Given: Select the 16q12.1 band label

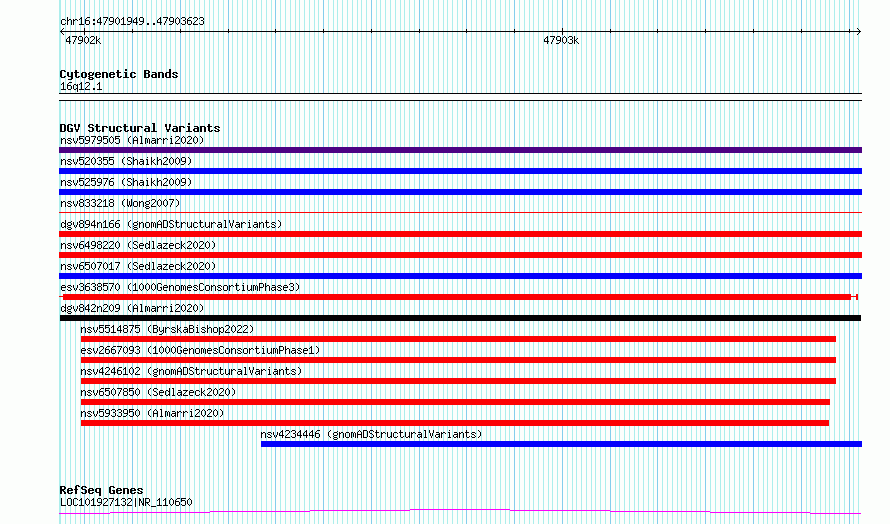Looking at the screenshot, I should pos(81,86).
